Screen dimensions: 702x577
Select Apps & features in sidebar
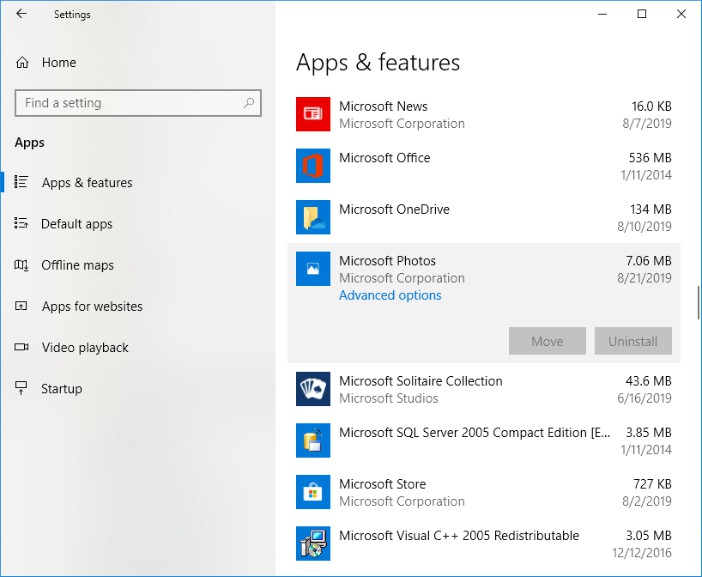[x=87, y=183]
